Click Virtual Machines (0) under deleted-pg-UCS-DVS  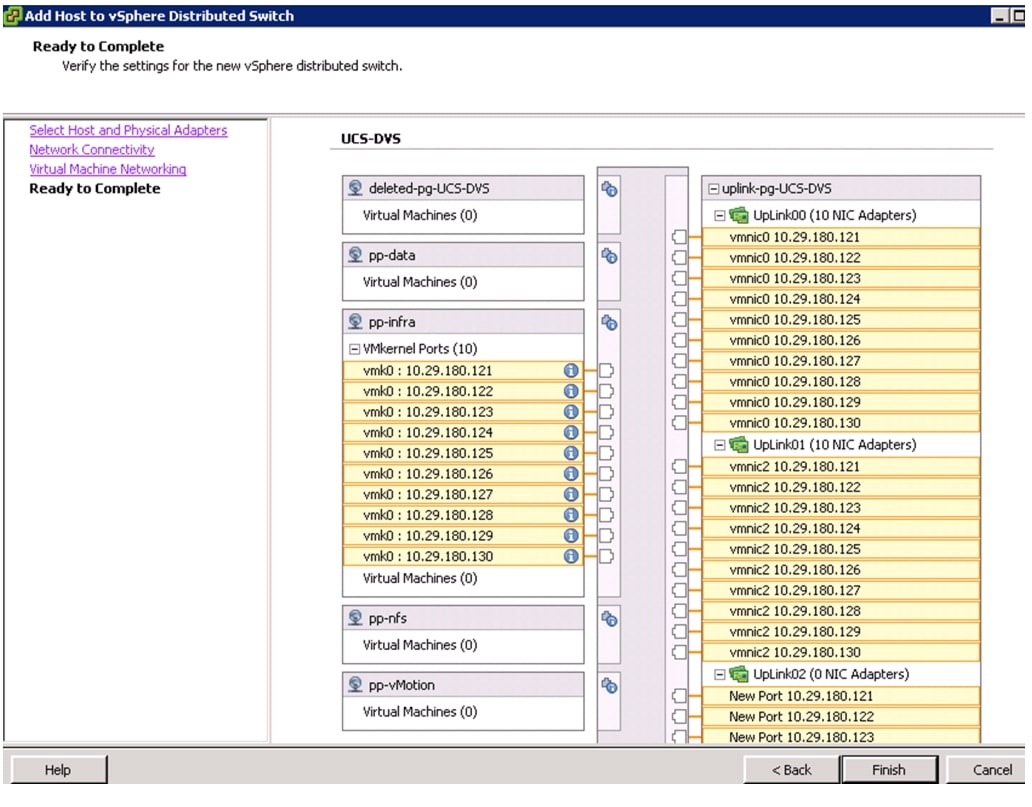pos(420,215)
